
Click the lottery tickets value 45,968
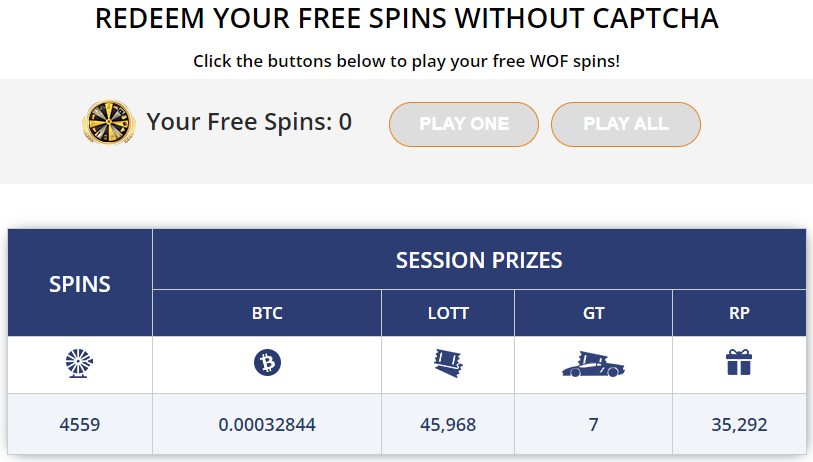tap(448, 425)
